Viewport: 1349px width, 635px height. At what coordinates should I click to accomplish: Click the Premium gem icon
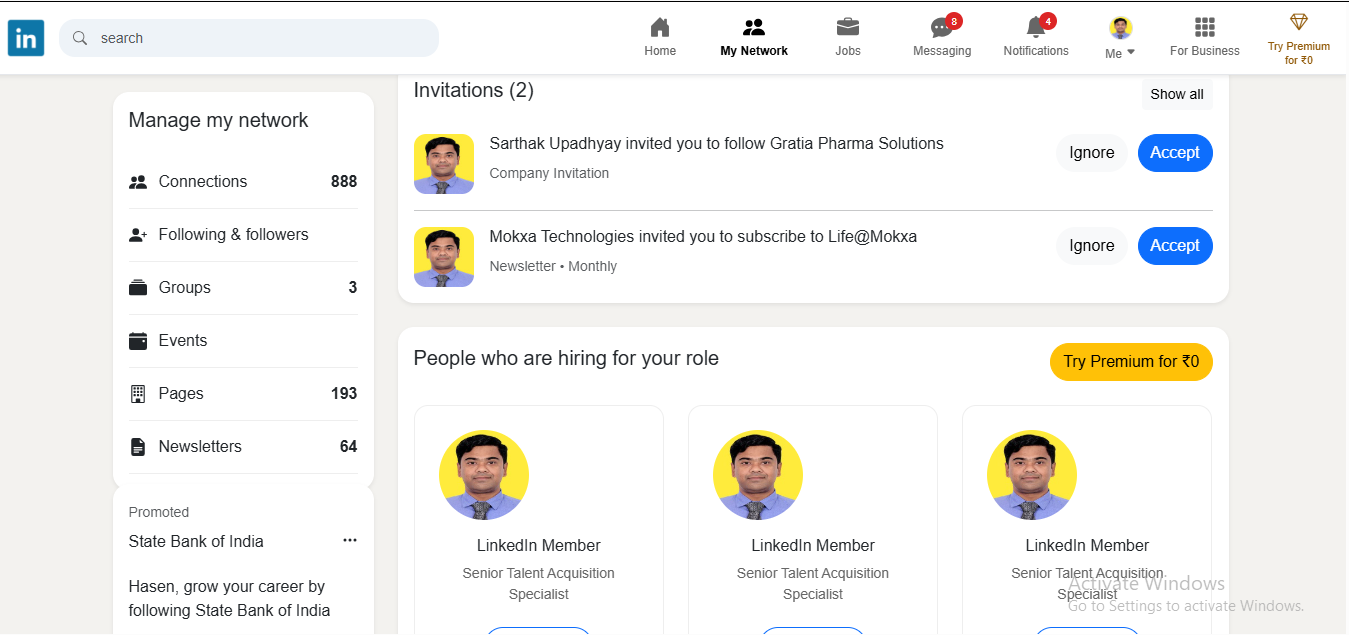[x=1299, y=22]
